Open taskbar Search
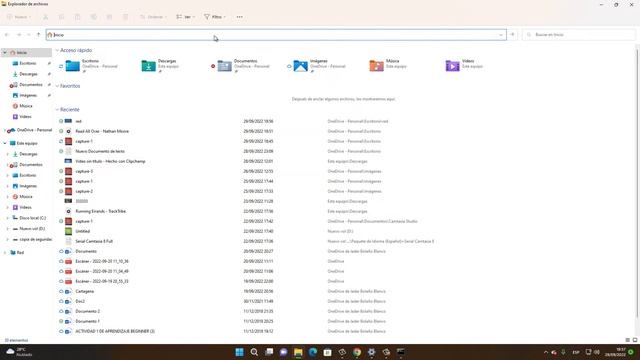The width and height of the screenshot is (640, 360). pyautogui.click(x=254, y=352)
